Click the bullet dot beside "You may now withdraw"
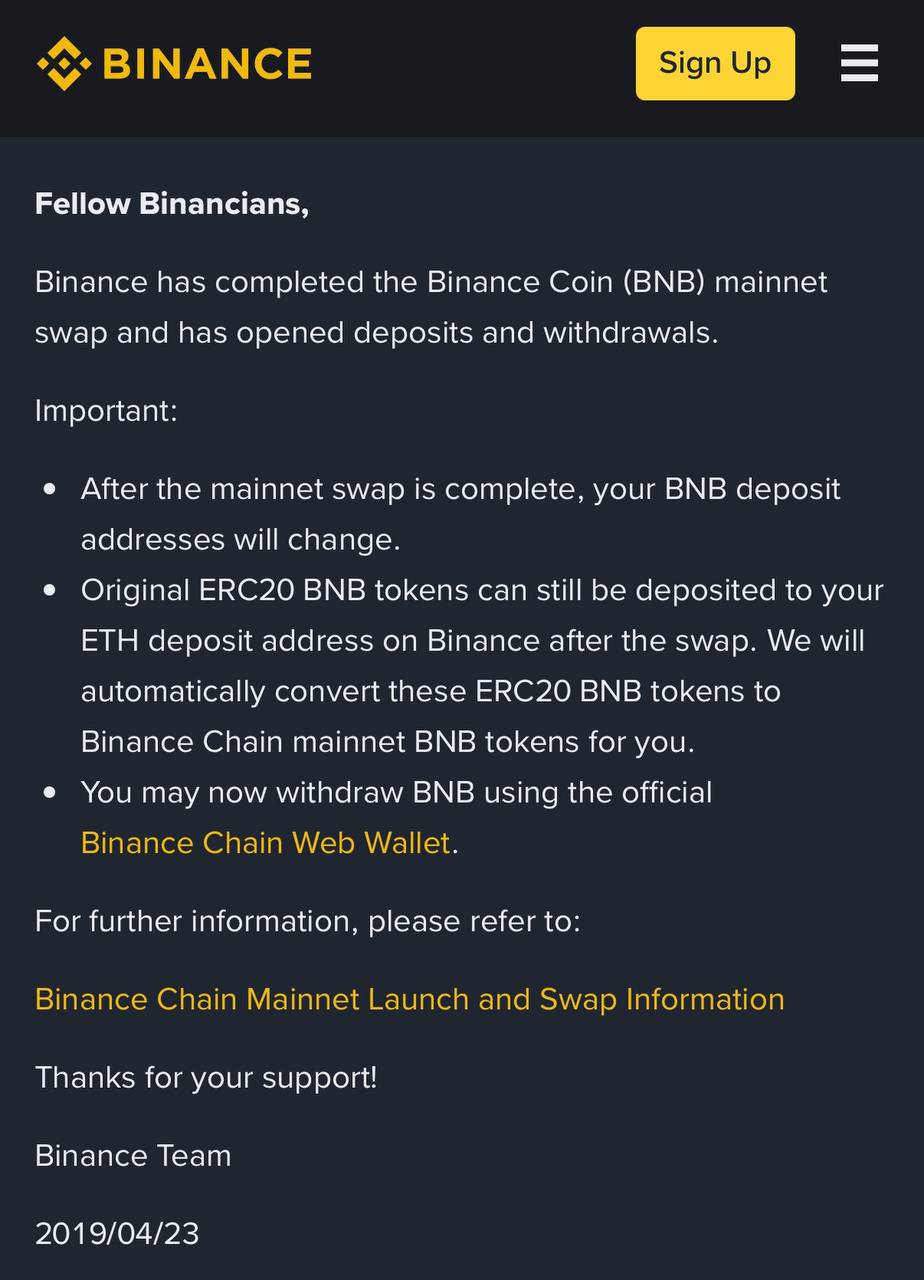This screenshot has width=924, height=1280. coord(50,792)
